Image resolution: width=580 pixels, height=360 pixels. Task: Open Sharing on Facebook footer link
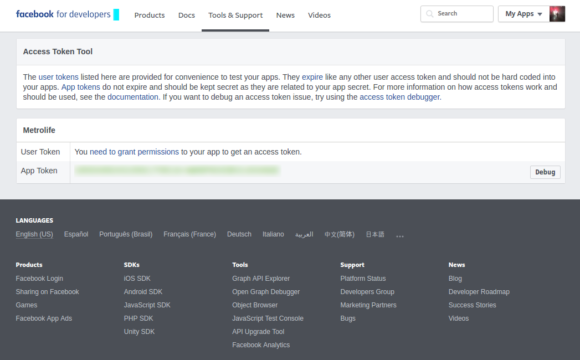(x=47, y=292)
